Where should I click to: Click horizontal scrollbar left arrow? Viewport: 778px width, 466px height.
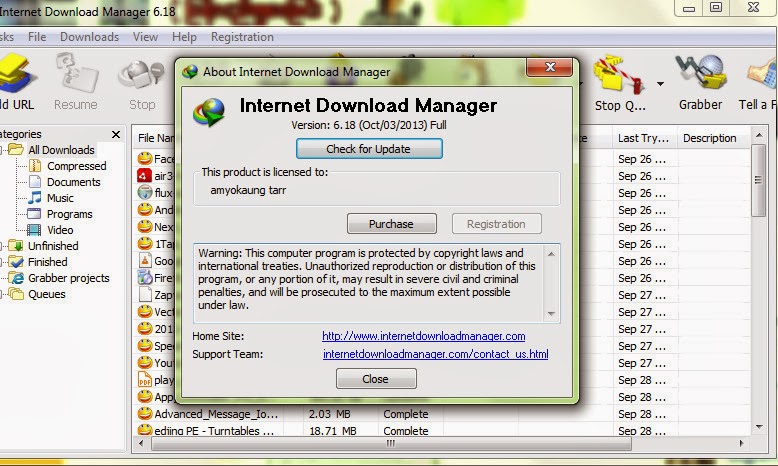[141, 443]
